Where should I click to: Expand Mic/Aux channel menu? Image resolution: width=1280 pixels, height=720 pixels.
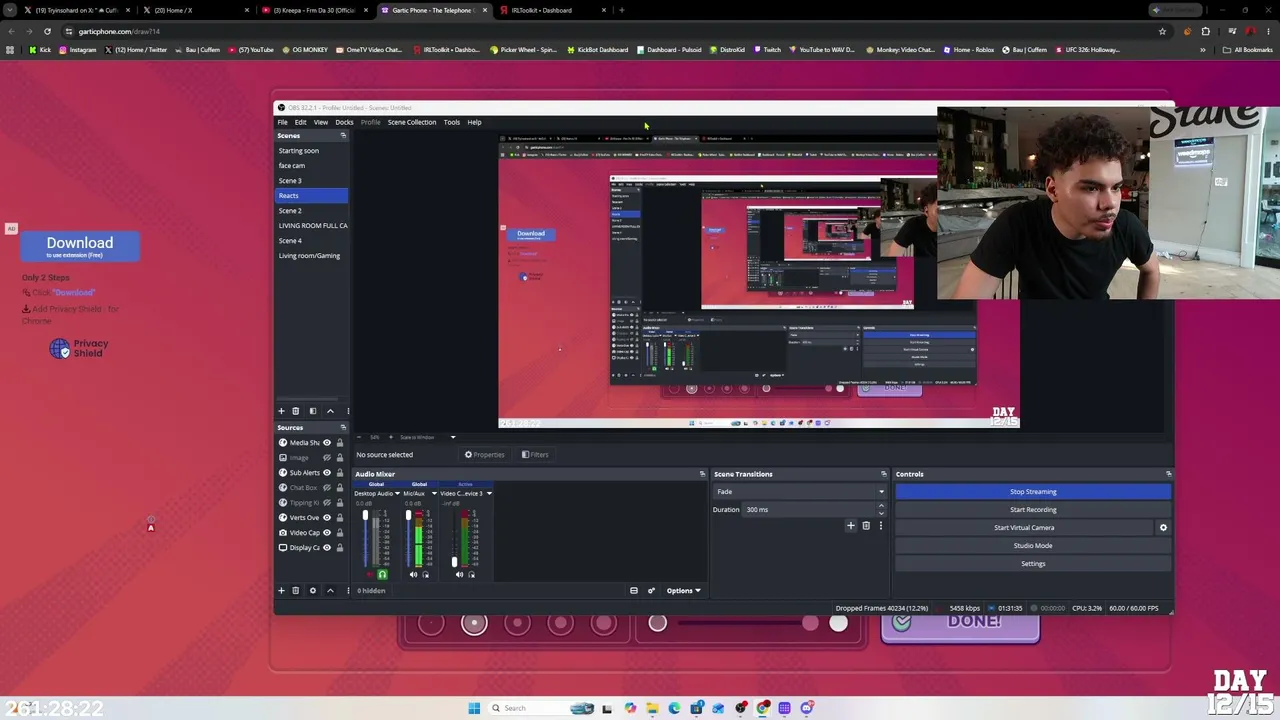click(433, 493)
